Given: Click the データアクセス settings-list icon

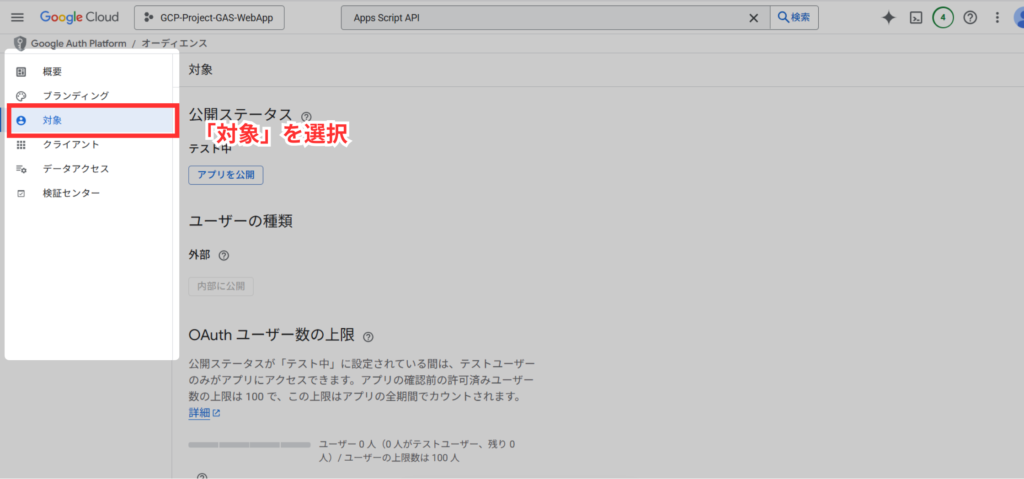Looking at the screenshot, I should coord(21,169).
